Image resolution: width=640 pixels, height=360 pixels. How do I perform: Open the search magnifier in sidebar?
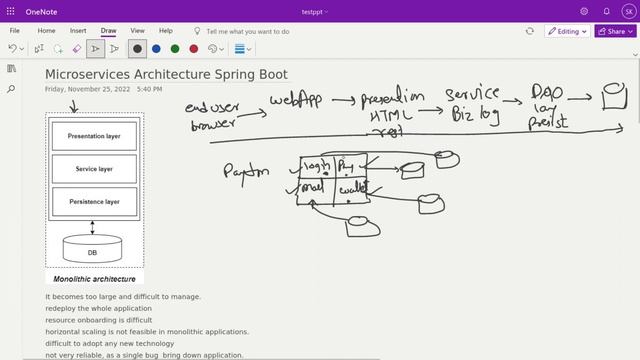tap(11, 89)
